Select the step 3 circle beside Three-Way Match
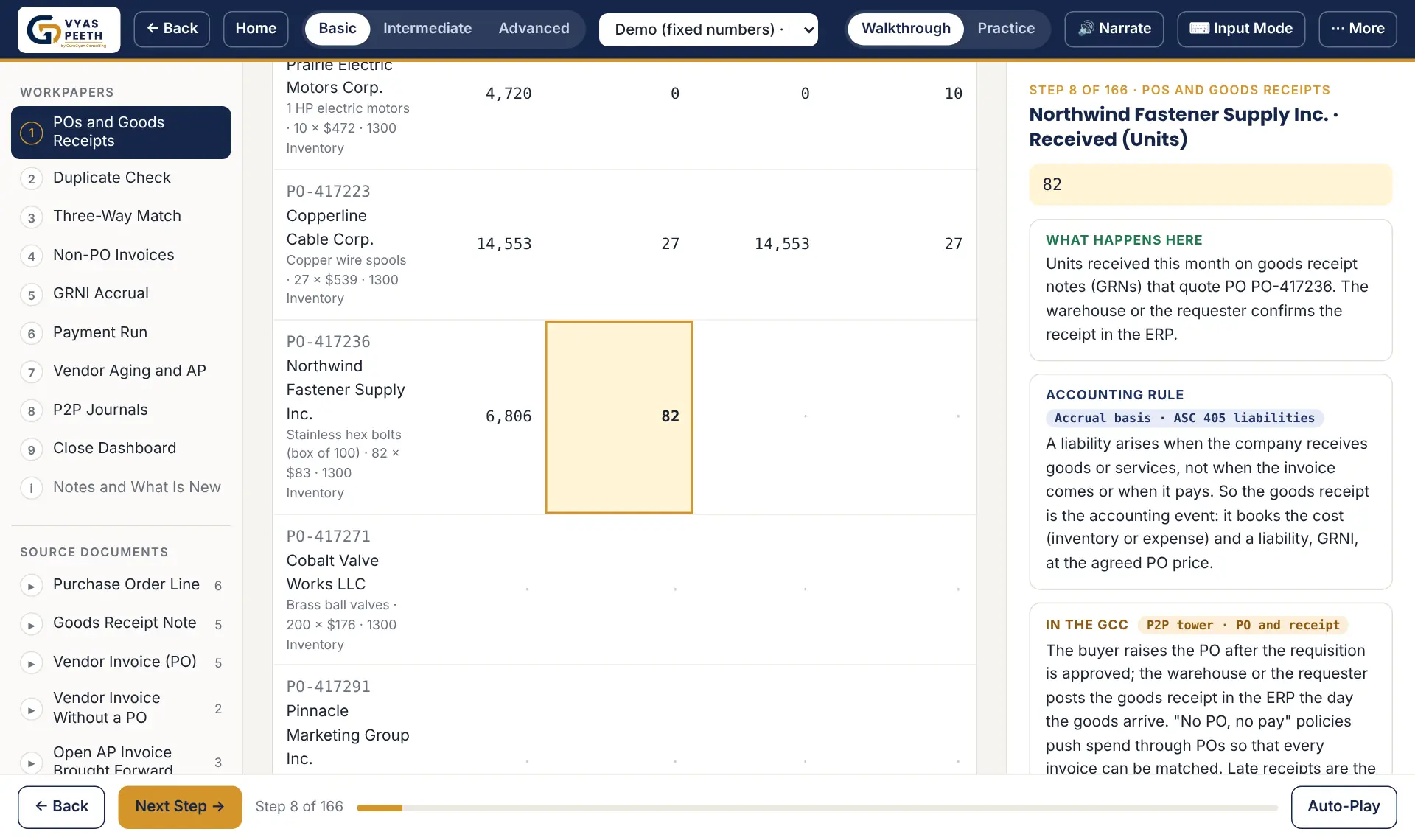Screen dimensions: 1415x840 pyautogui.click(x=31, y=217)
